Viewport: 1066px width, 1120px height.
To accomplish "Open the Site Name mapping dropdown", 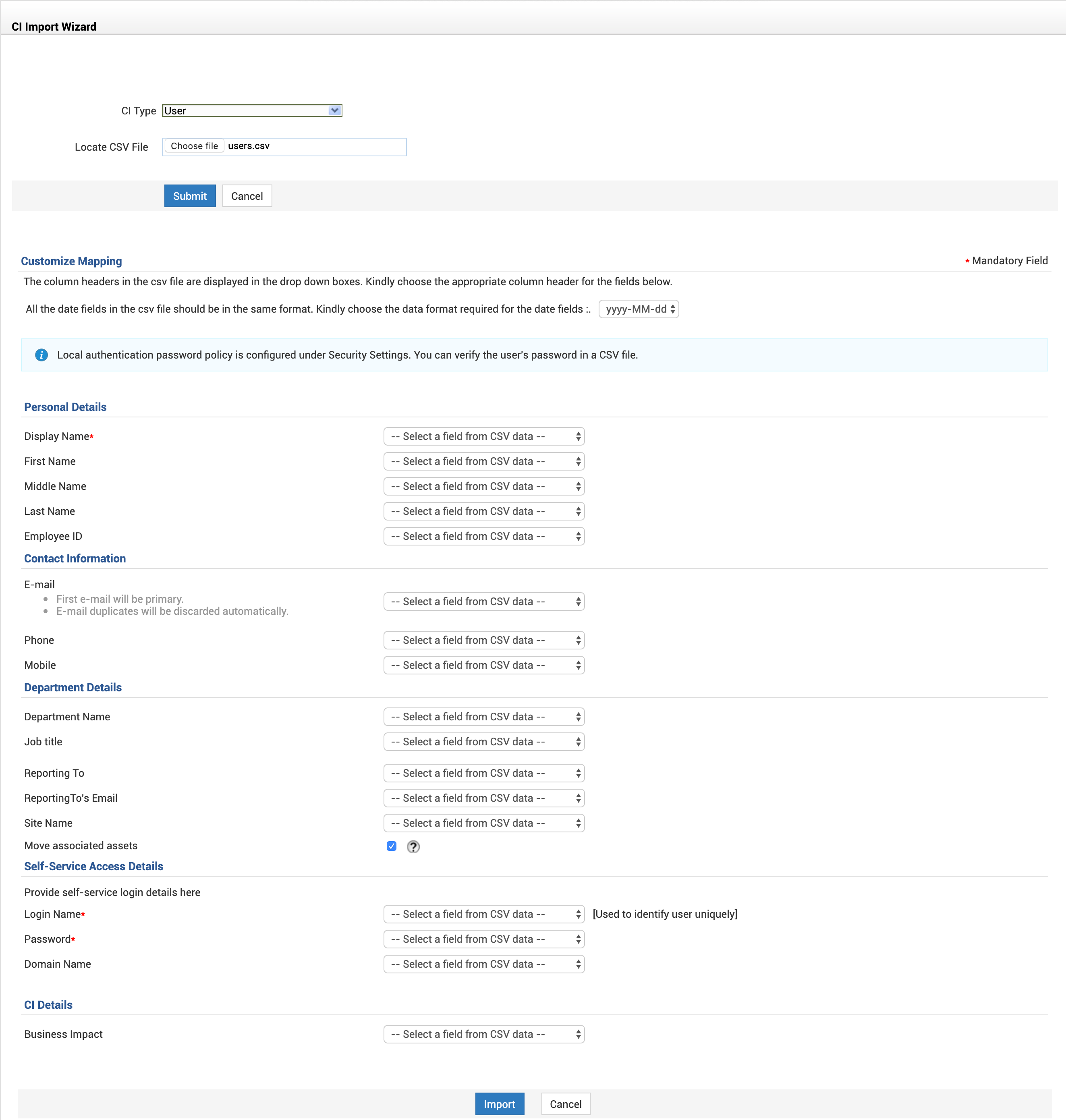I will (483, 823).
